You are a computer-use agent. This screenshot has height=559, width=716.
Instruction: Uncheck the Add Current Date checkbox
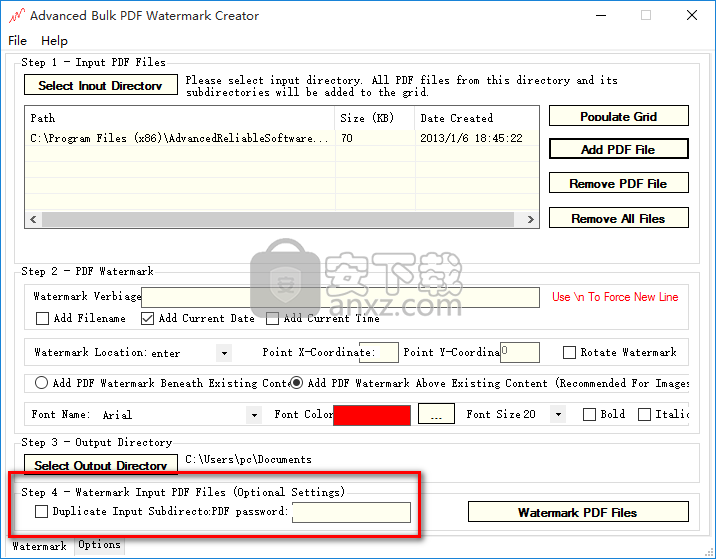pyautogui.click(x=147, y=318)
